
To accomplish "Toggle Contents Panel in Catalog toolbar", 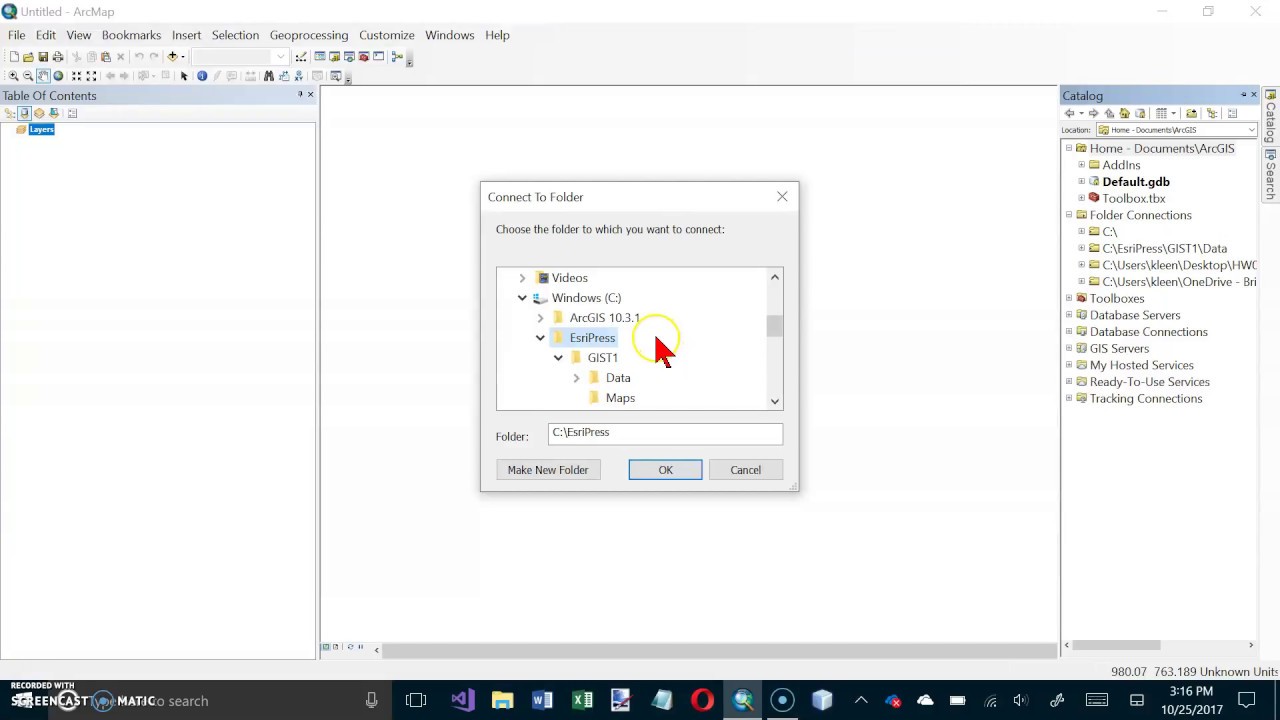I will (1212, 113).
